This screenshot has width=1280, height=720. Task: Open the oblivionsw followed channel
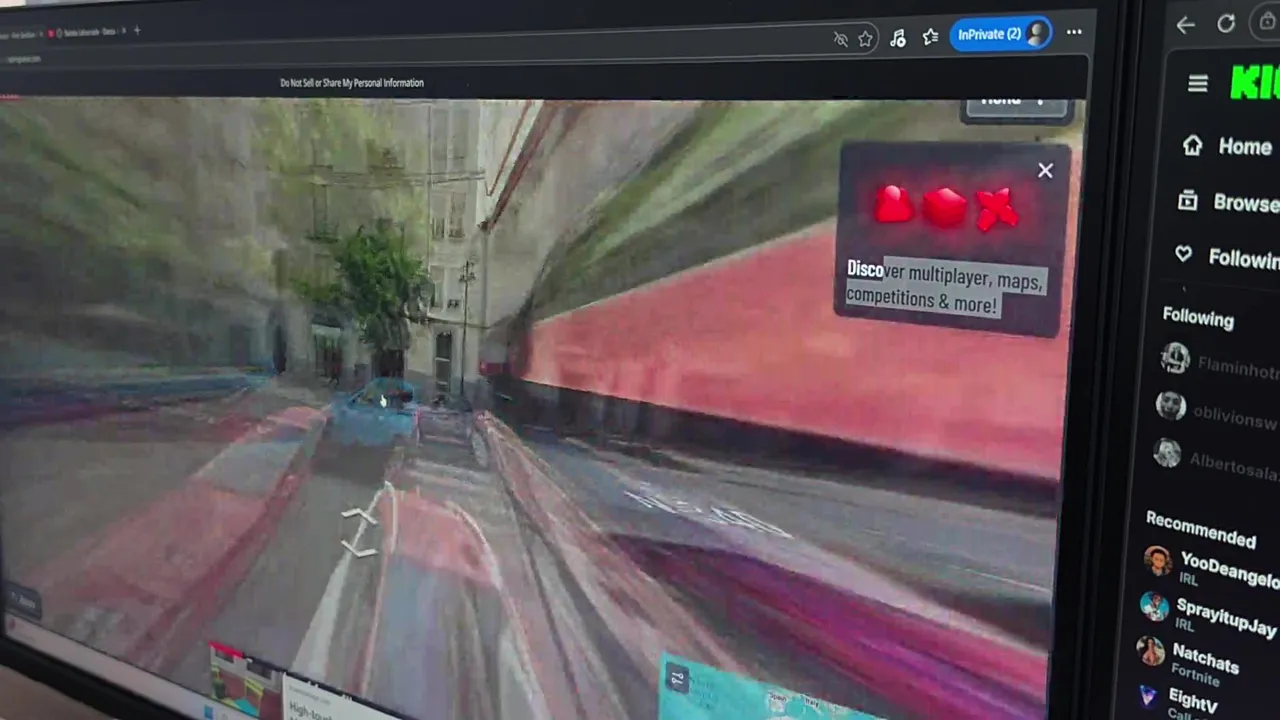(1217, 411)
